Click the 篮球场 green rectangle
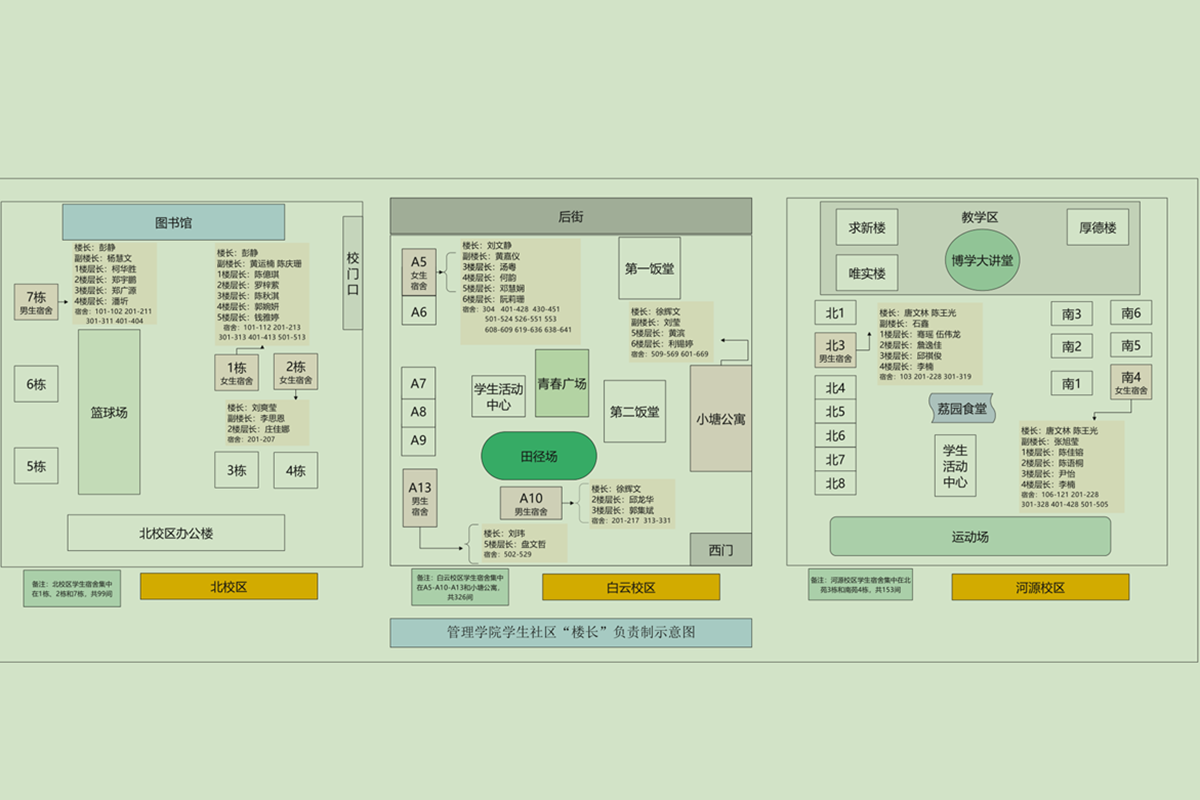Viewport: 1200px width, 800px height. 109,412
